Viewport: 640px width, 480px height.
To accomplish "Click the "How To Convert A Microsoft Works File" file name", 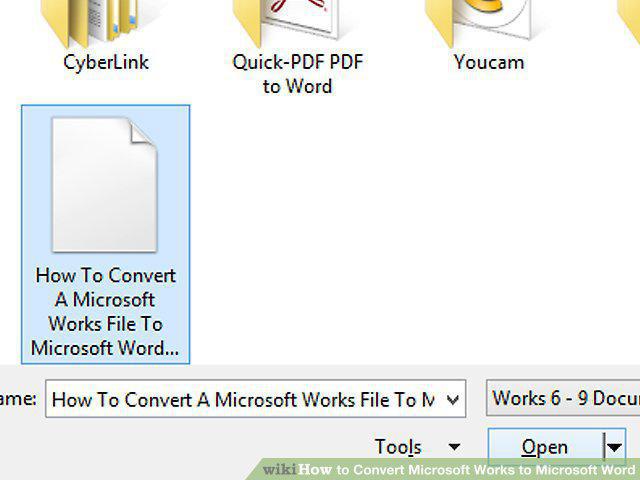I will click(105, 311).
